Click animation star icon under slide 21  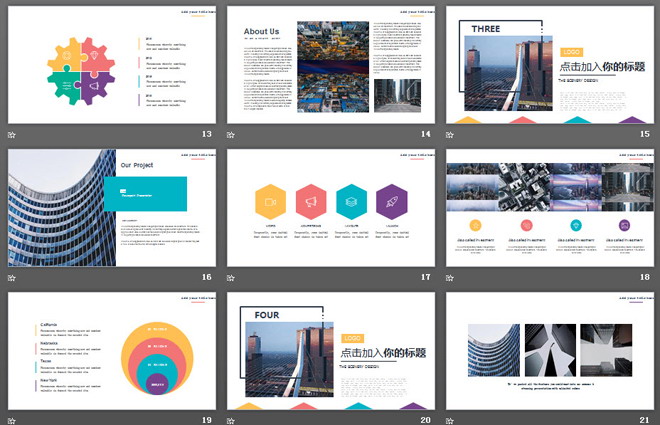[x=450, y=420]
